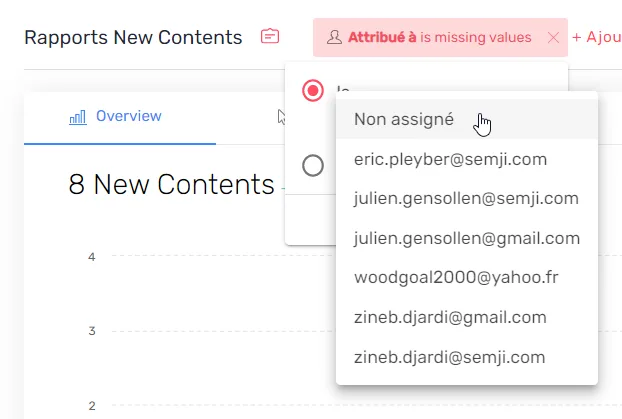The width and height of the screenshot is (622, 419).
Task: Select zineb.djardi@gmail.com in the dropdown
Action: point(466,317)
